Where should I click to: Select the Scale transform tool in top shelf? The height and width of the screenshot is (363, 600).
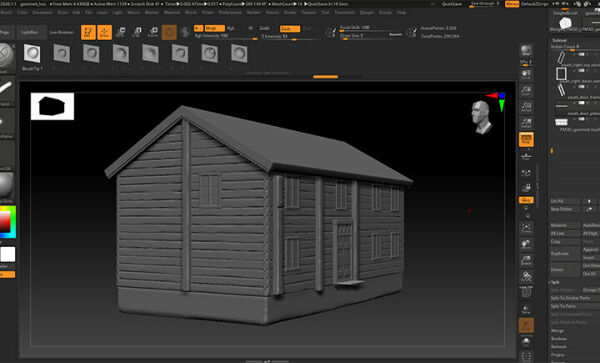coord(137,33)
